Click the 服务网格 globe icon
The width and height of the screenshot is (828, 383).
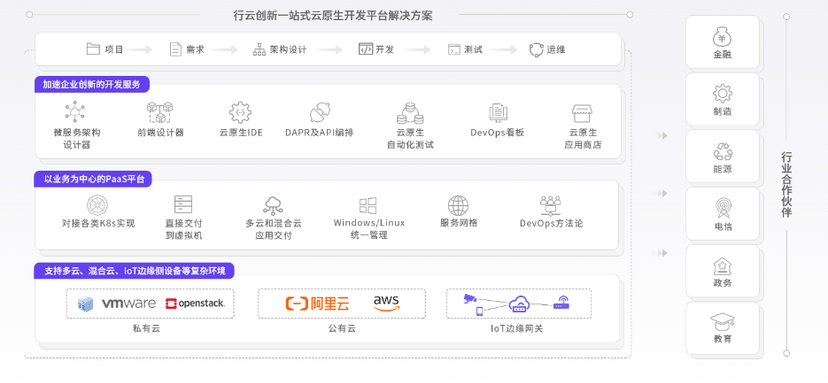pos(458,205)
